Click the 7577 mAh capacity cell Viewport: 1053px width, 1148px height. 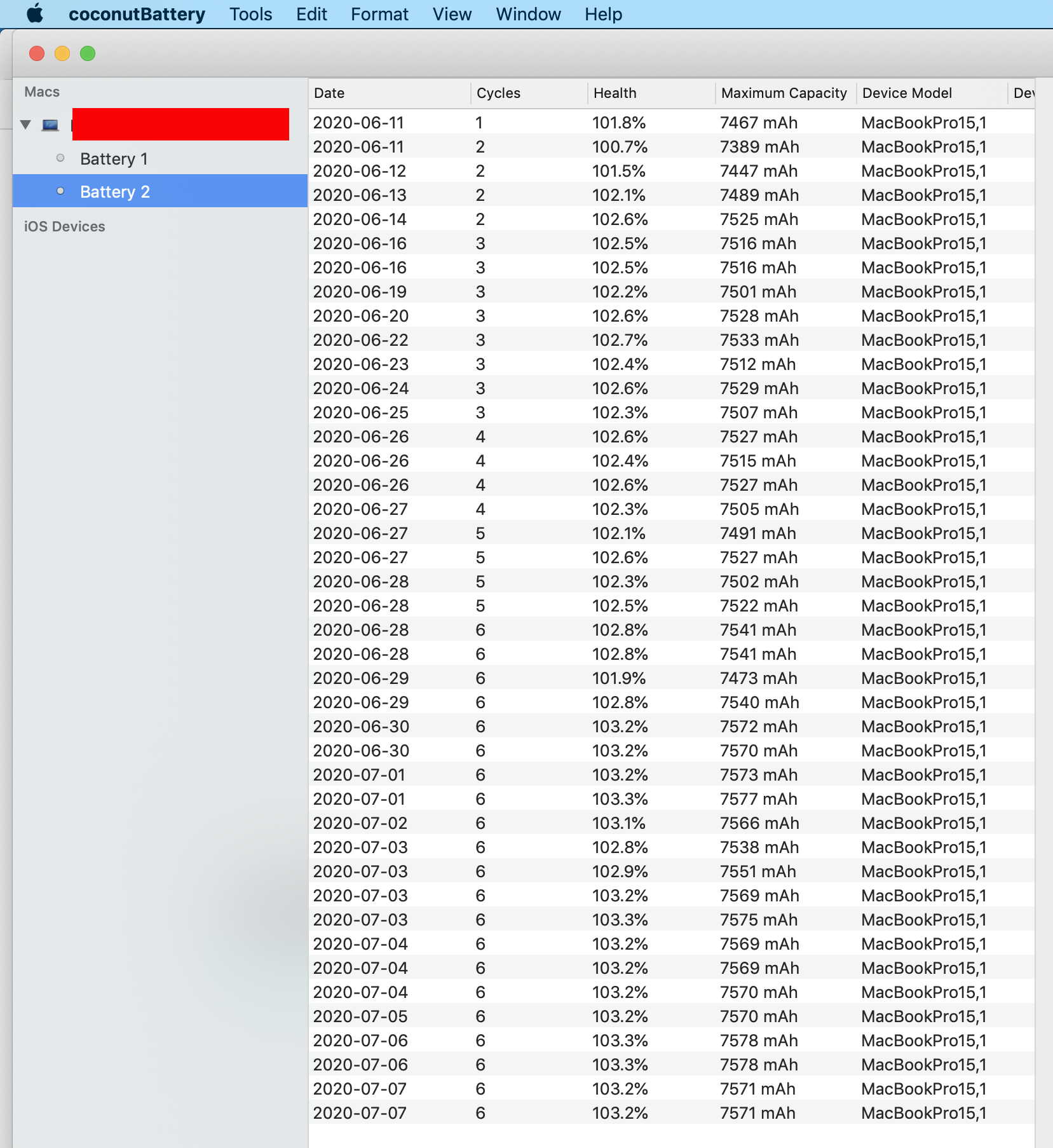(x=759, y=799)
